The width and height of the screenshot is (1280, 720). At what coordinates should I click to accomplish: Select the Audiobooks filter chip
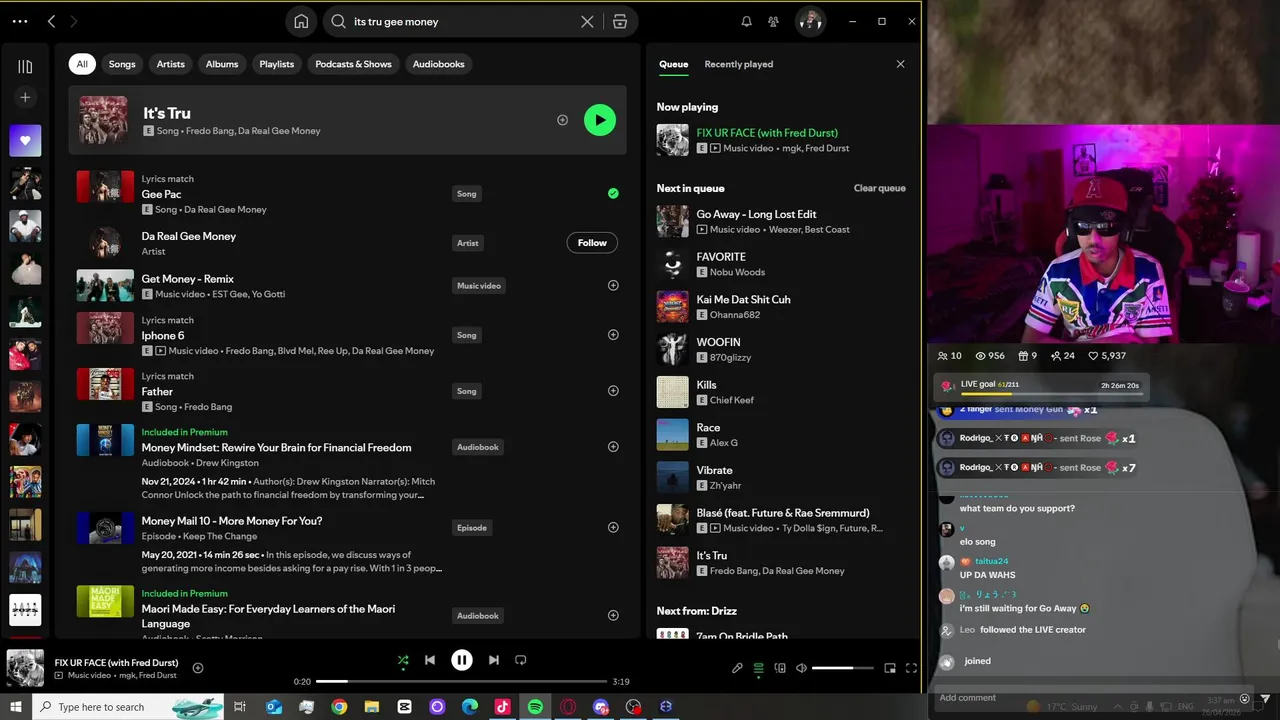(x=439, y=64)
